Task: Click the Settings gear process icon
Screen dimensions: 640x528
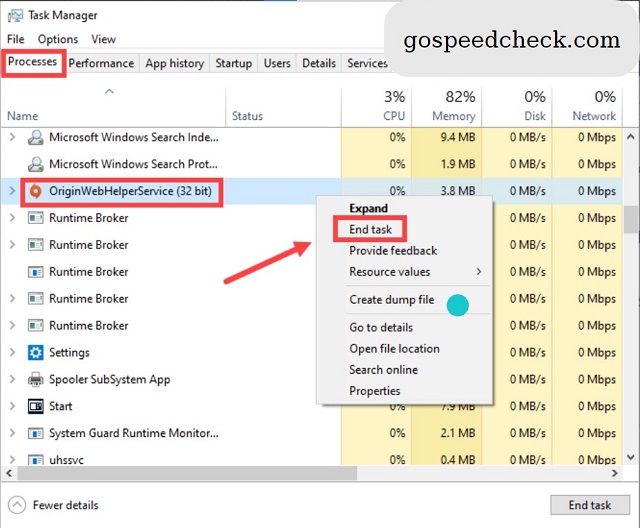Action: click(36, 353)
